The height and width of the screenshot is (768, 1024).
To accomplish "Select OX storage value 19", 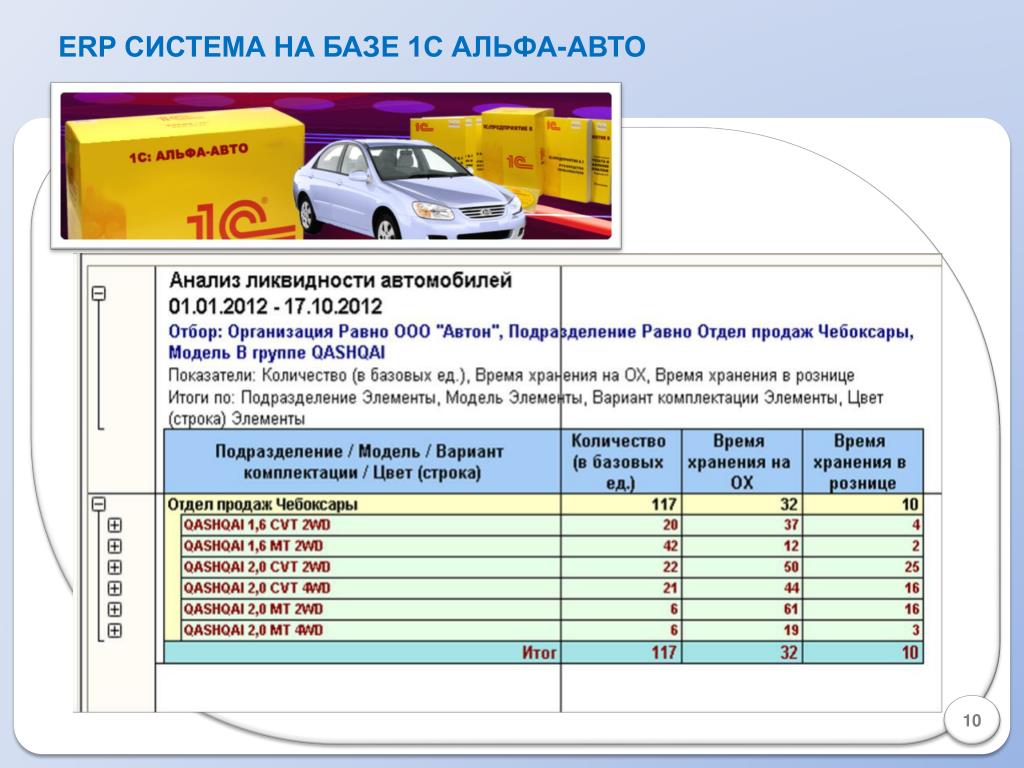I will click(x=791, y=630).
